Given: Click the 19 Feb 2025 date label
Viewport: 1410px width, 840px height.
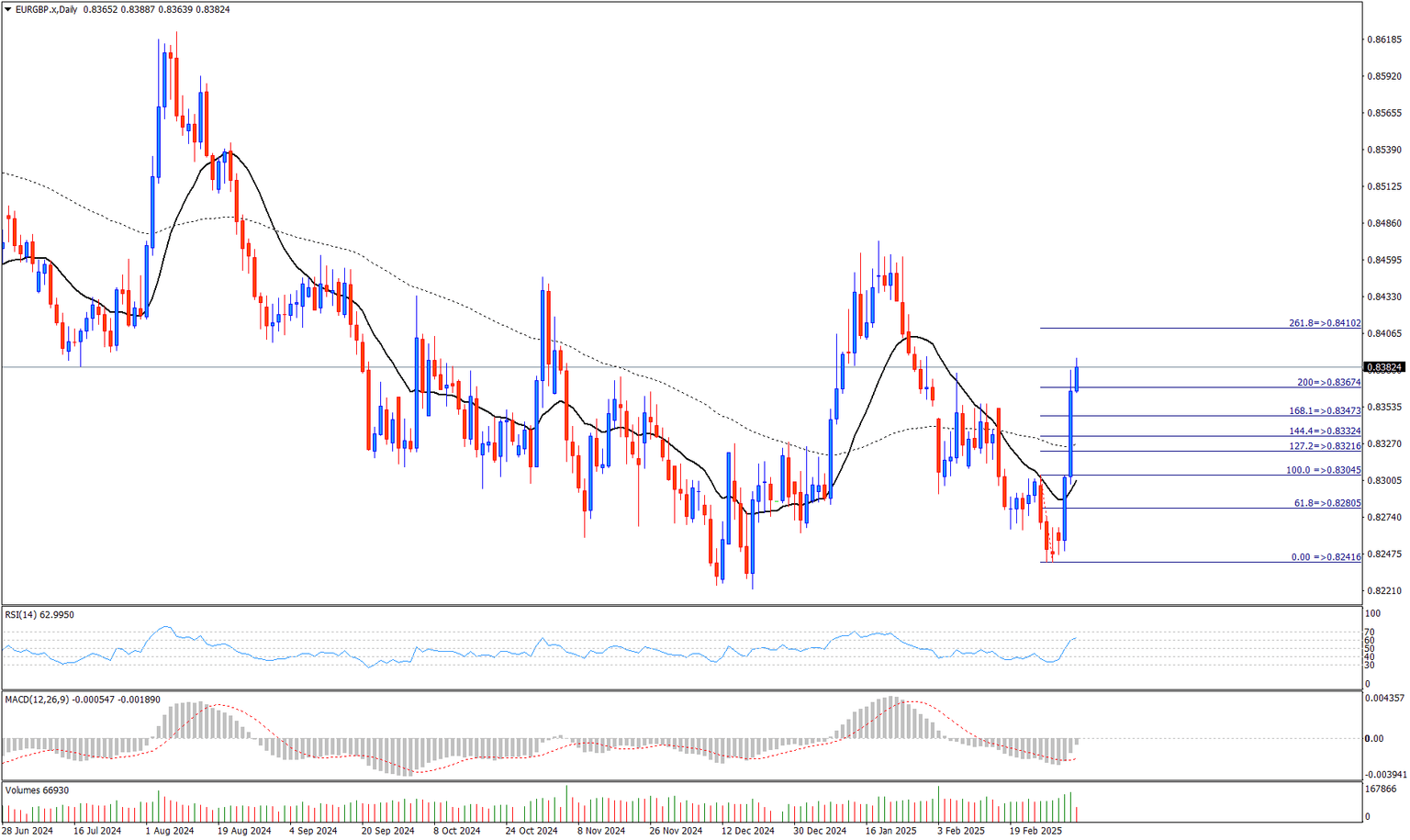Looking at the screenshot, I should pyautogui.click(x=1035, y=831).
